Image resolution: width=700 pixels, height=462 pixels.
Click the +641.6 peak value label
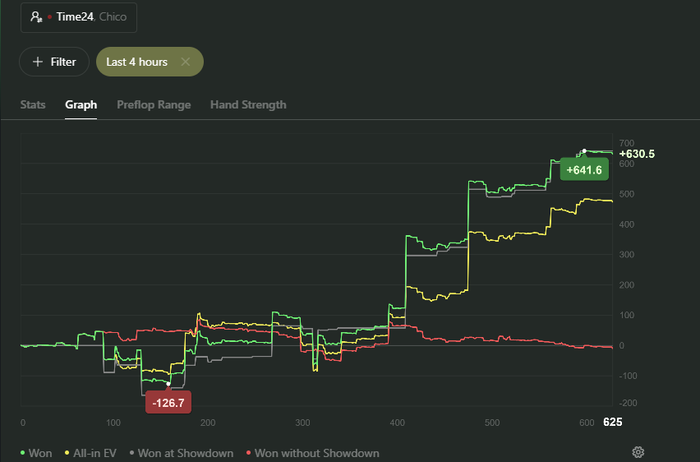pyautogui.click(x=584, y=170)
